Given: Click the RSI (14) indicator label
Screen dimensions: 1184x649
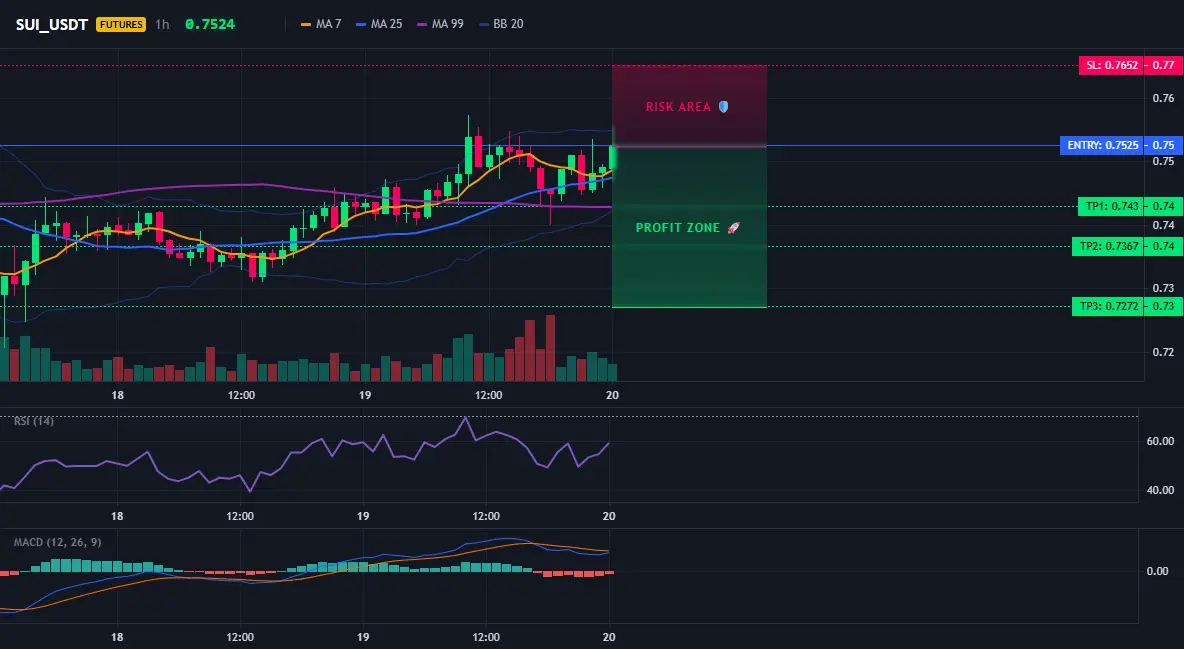Looking at the screenshot, I should tap(33, 421).
